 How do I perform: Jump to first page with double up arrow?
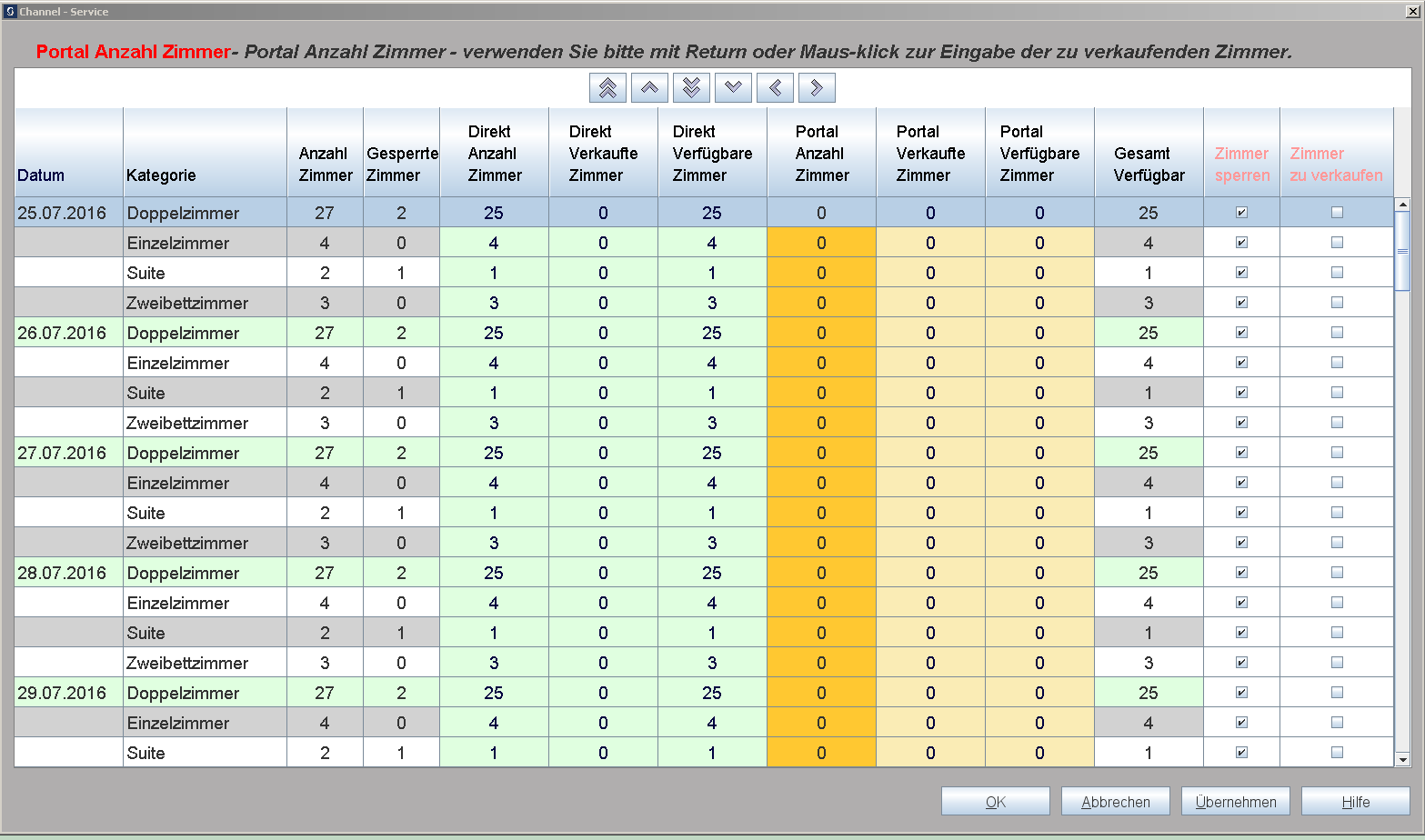[607, 88]
